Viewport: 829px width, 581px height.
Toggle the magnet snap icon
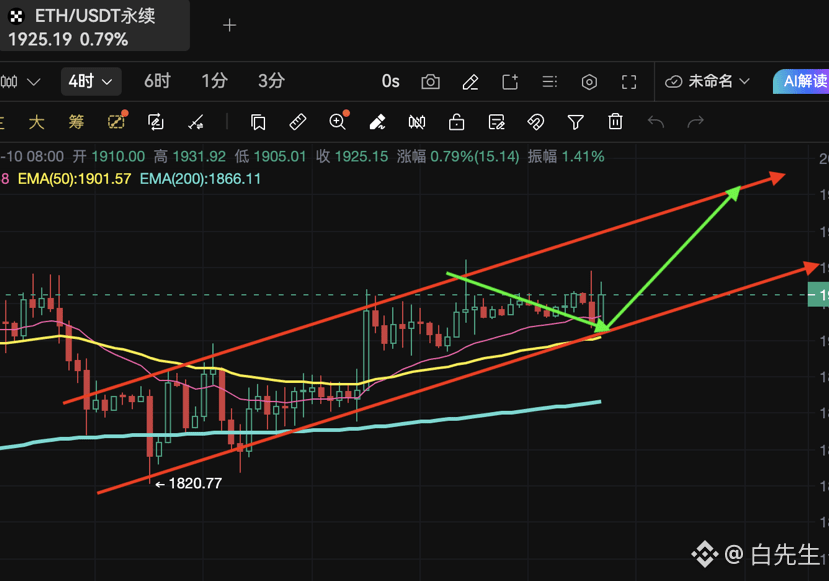536,122
